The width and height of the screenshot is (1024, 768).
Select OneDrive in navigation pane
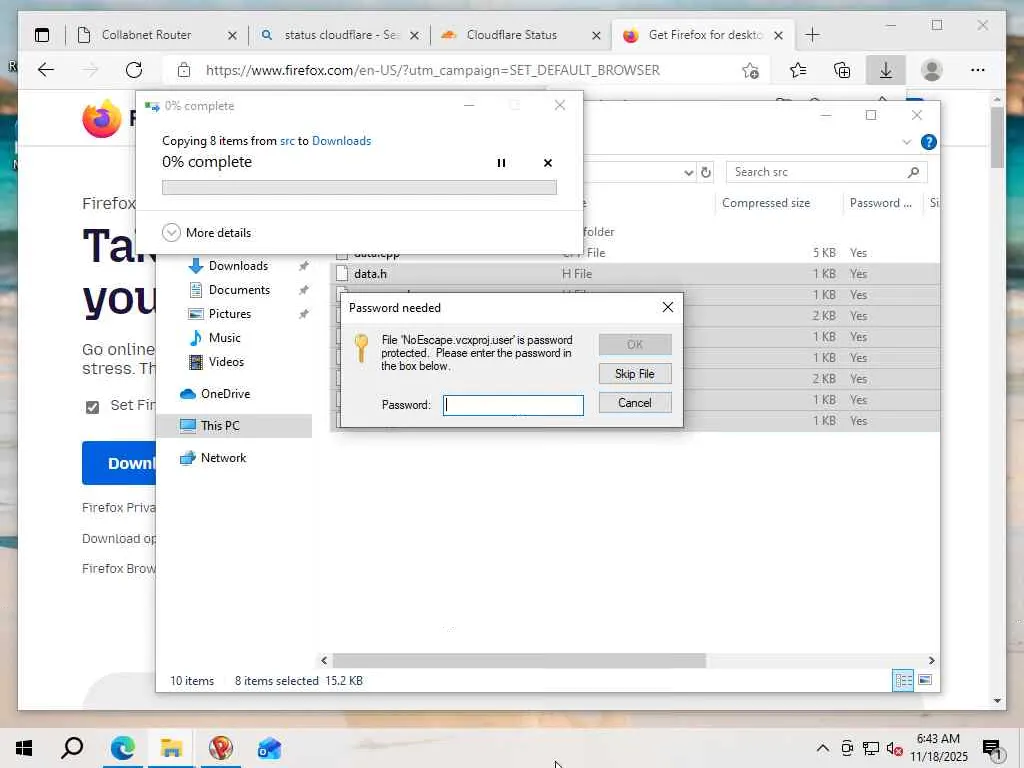tap(225, 394)
